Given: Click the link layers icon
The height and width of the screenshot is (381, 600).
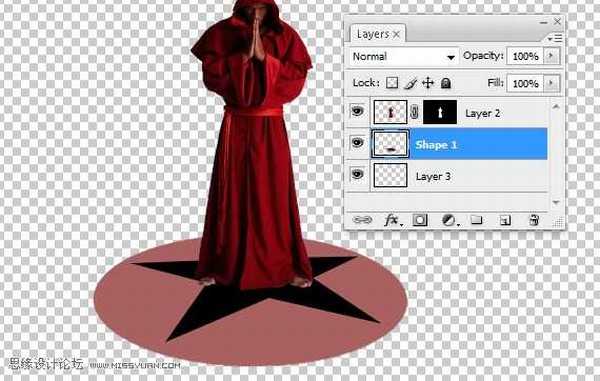Looking at the screenshot, I should 362,220.
